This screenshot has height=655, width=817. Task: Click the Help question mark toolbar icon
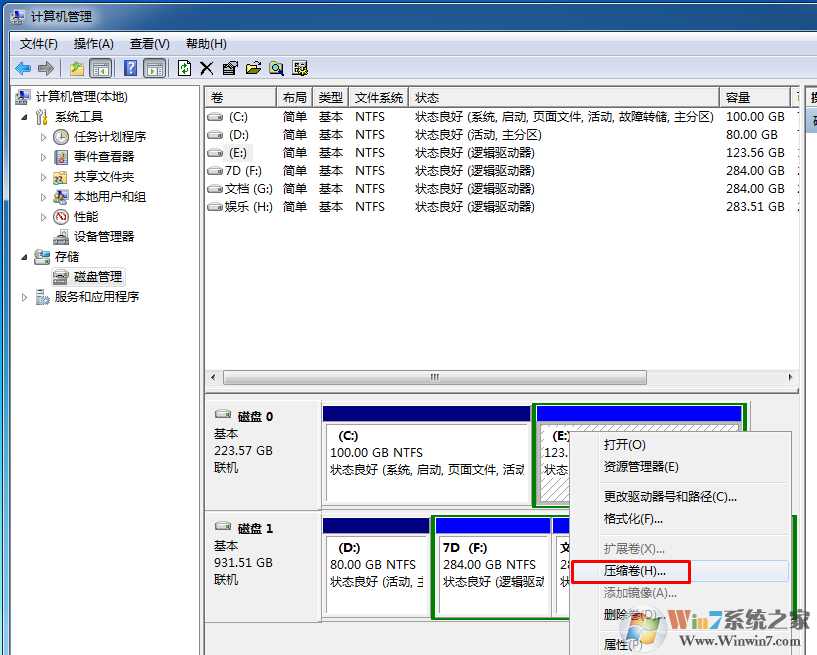click(x=130, y=68)
